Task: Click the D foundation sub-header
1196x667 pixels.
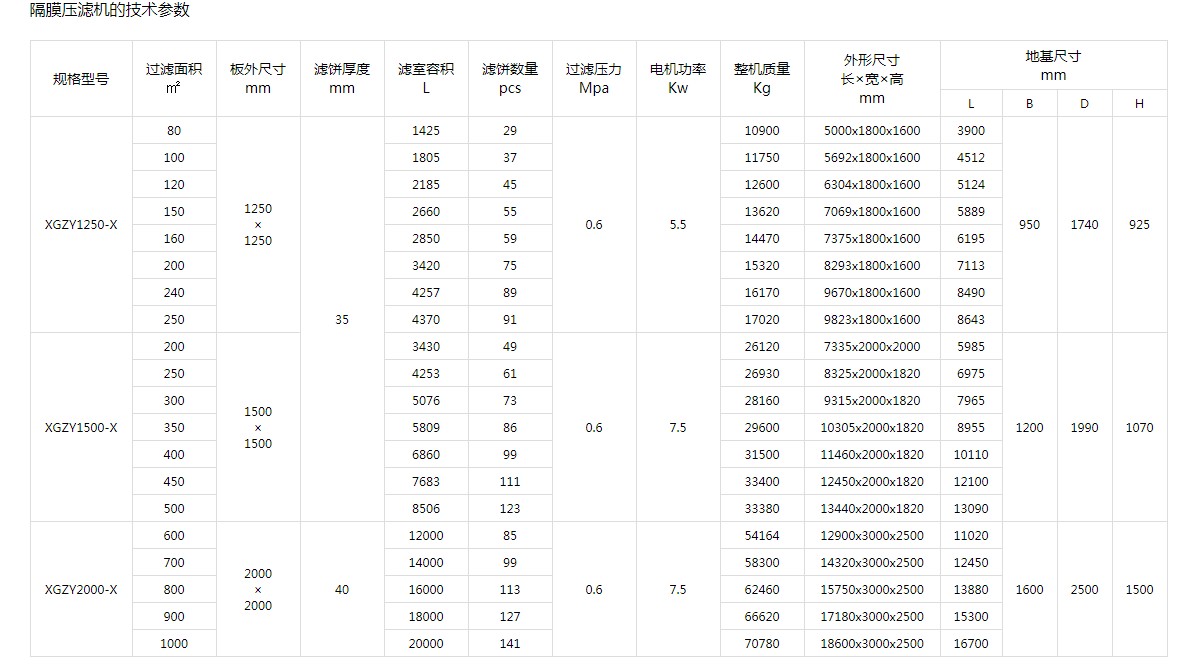Action: click(1084, 103)
